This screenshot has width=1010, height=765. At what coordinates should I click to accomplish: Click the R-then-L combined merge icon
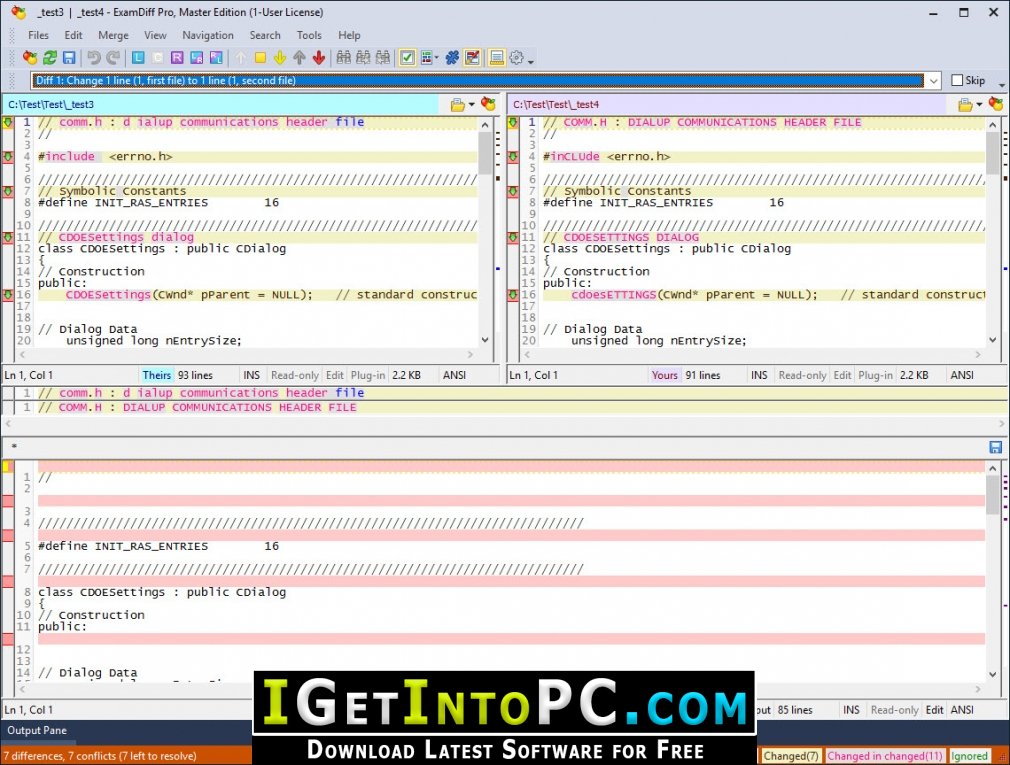[216, 58]
